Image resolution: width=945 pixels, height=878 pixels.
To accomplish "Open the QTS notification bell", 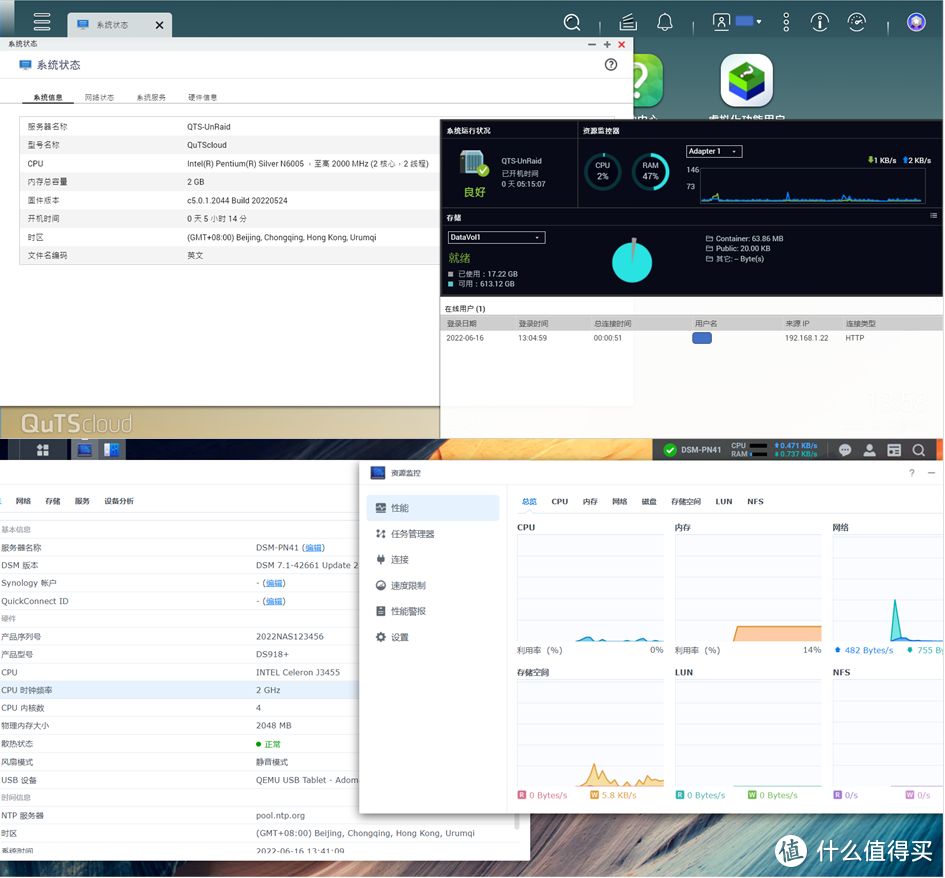I will coord(664,22).
